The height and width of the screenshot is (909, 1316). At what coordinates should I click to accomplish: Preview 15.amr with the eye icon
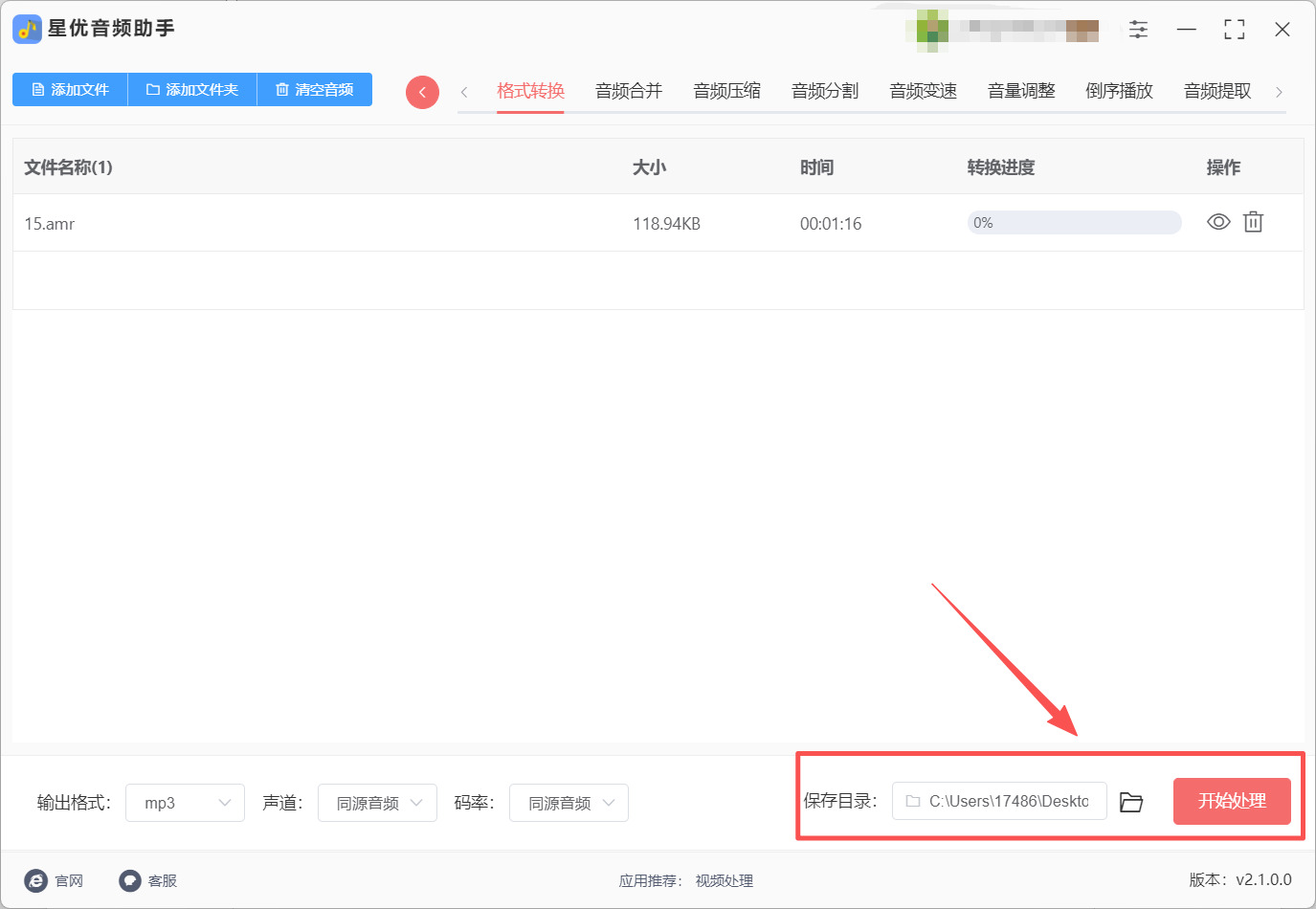[1218, 222]
